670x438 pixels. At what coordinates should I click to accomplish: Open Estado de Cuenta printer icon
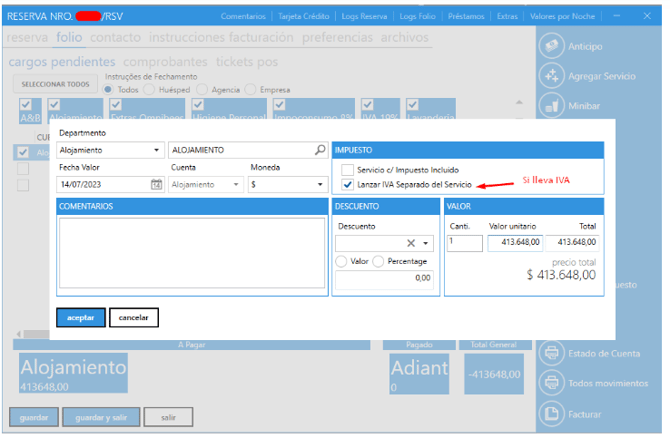[552, 352]
